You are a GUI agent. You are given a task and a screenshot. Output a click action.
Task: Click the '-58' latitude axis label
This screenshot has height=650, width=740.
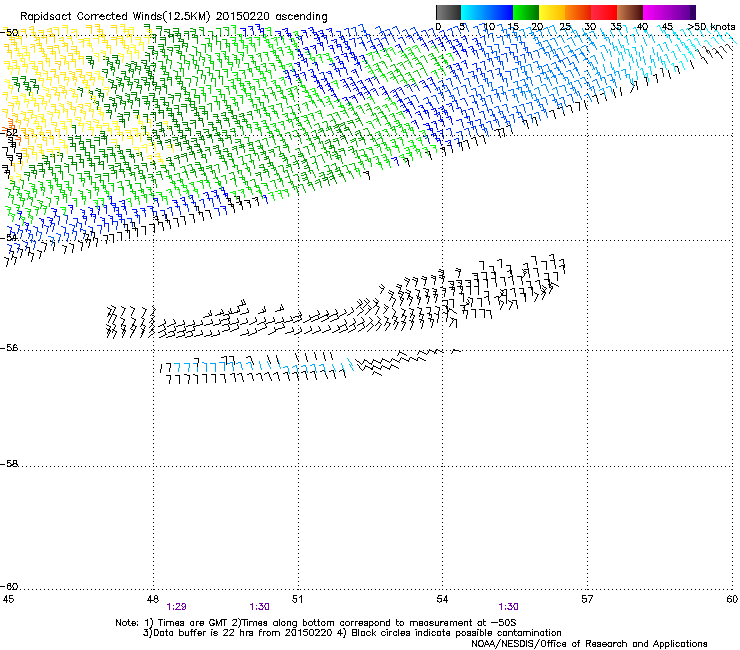(10, 464)
